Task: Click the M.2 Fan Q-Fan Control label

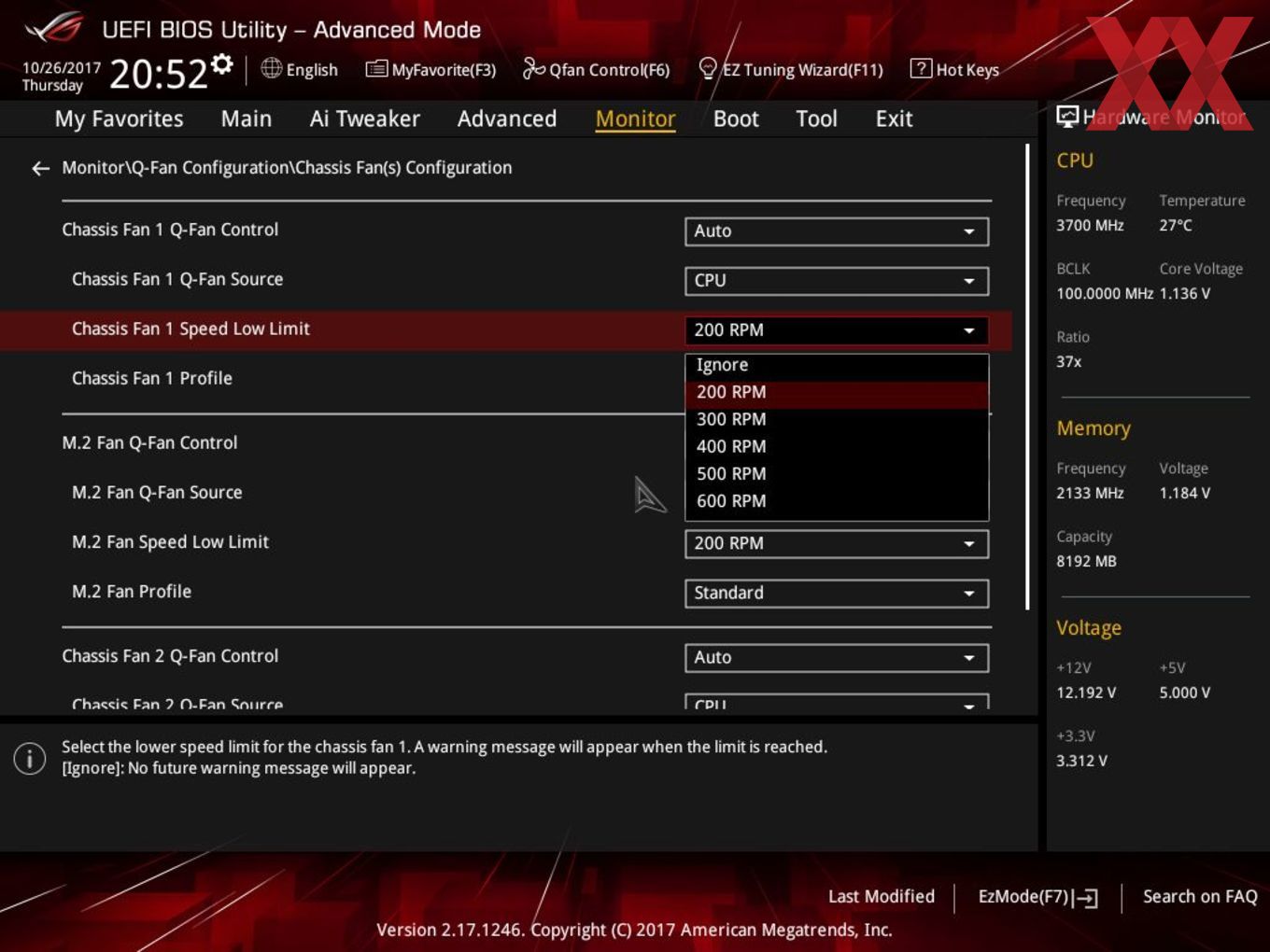Action: pos(149,442)
